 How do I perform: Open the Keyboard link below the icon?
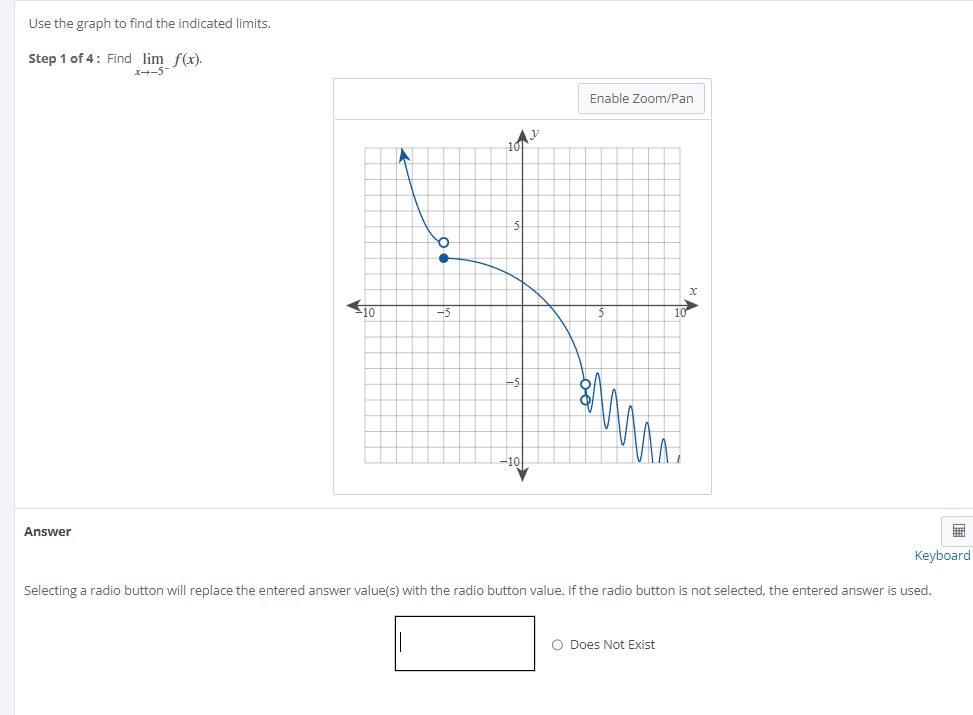coord(942,555)
